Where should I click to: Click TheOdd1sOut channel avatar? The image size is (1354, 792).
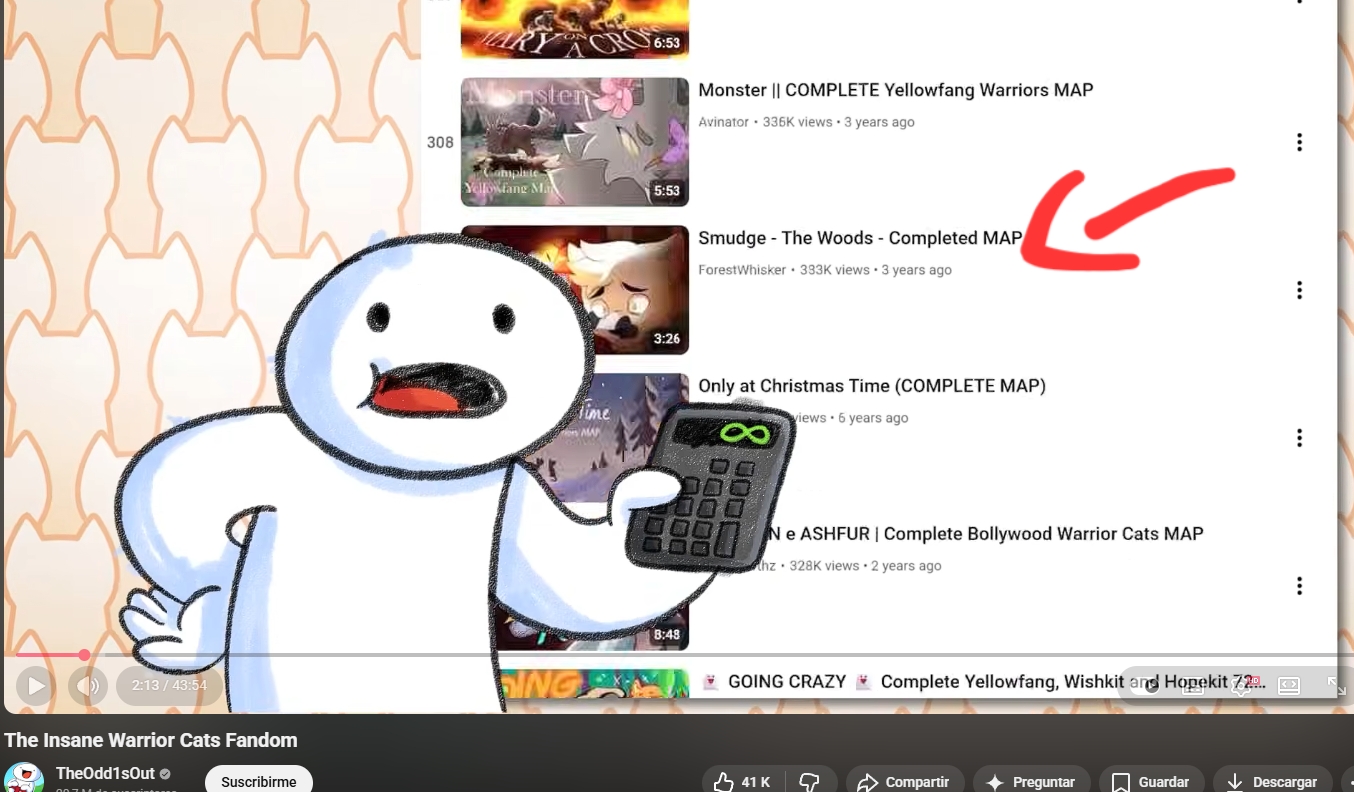pos(24,779)
